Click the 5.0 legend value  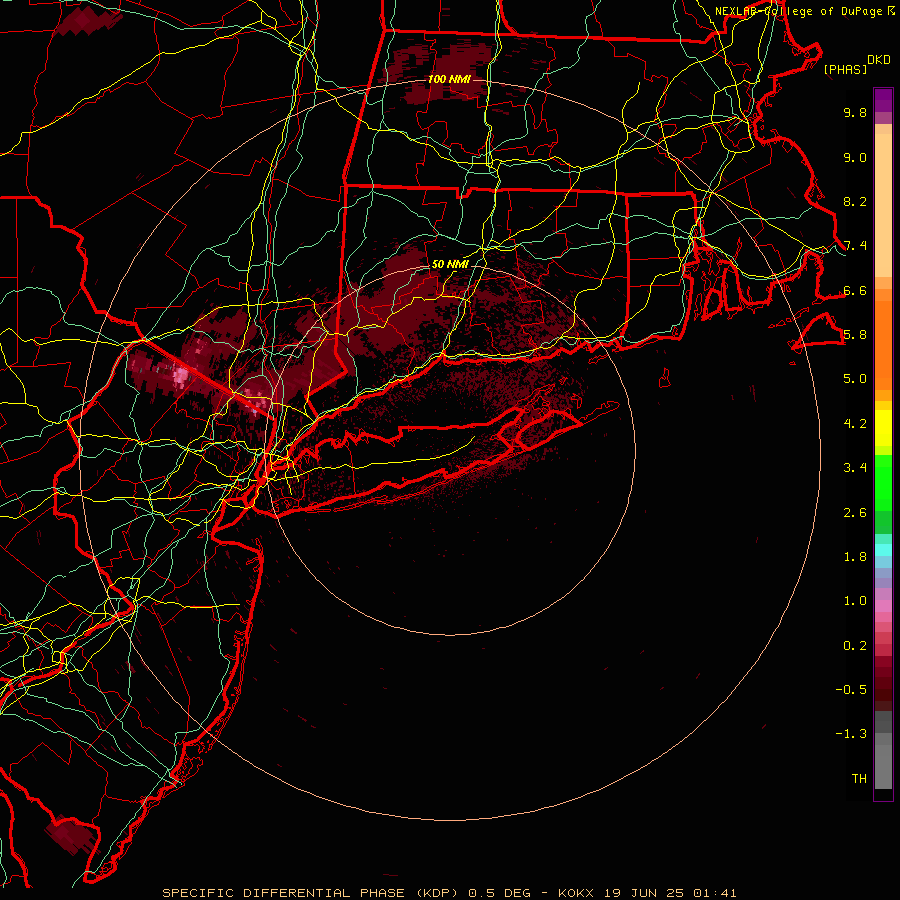tap(855, 379)
